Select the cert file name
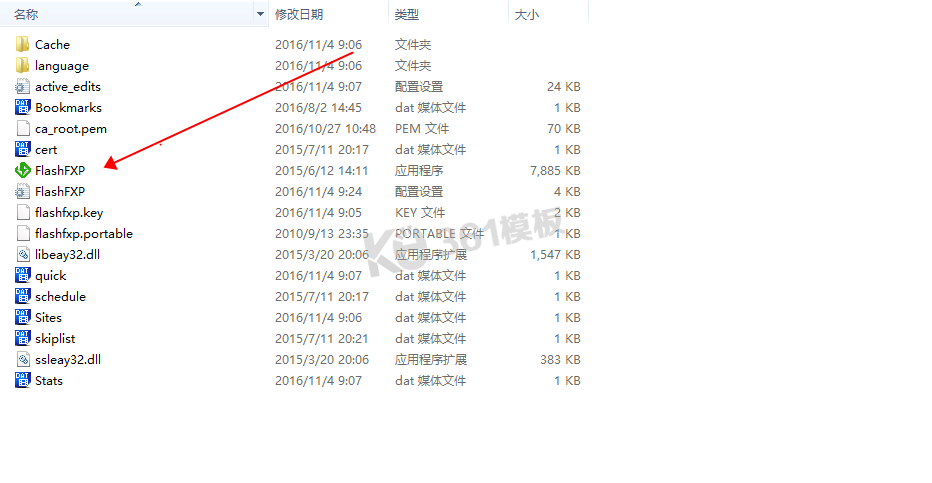The image size is (932, 483). pos(46,150)
